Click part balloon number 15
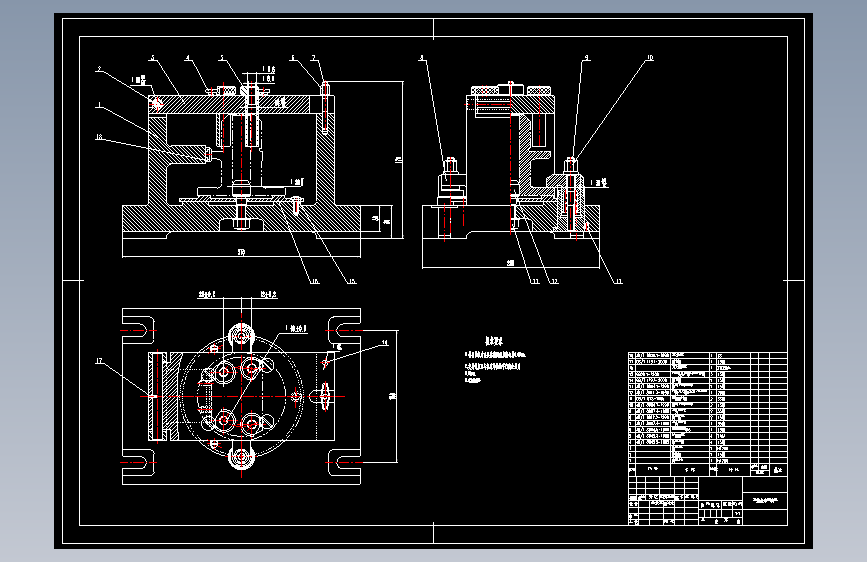Image resolution: width=867 pixels, height=562 pixels. (x=352, y=282)
